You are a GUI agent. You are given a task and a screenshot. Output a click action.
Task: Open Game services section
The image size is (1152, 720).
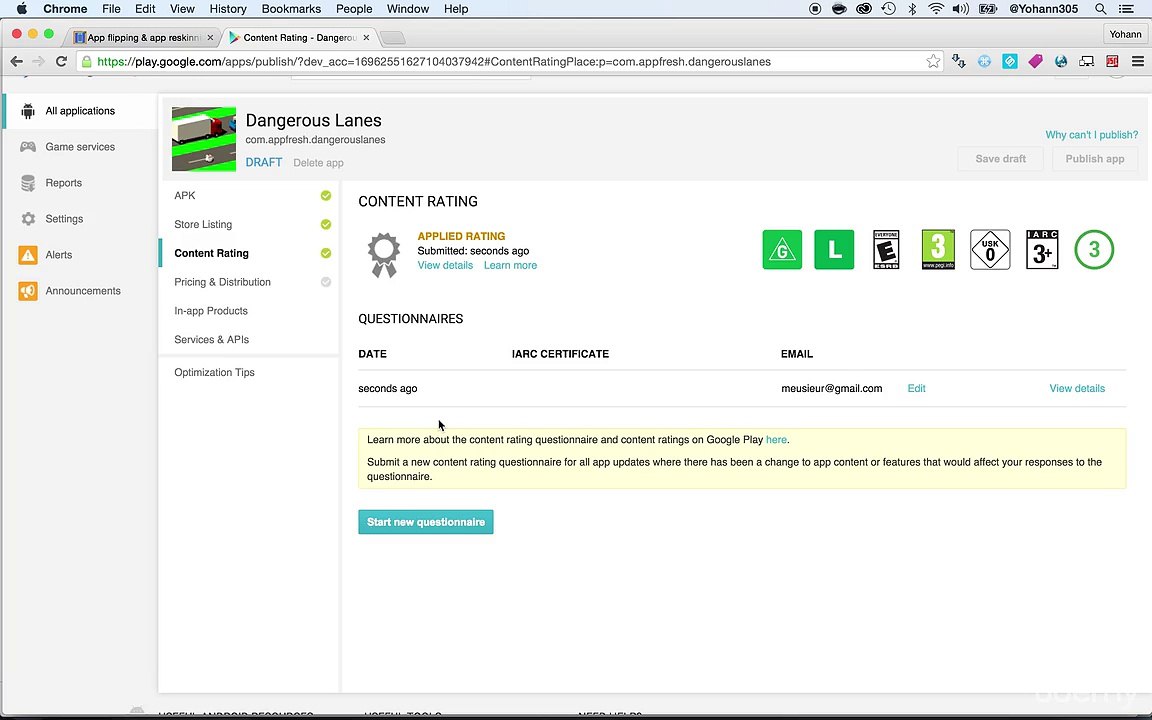[79, 147]
